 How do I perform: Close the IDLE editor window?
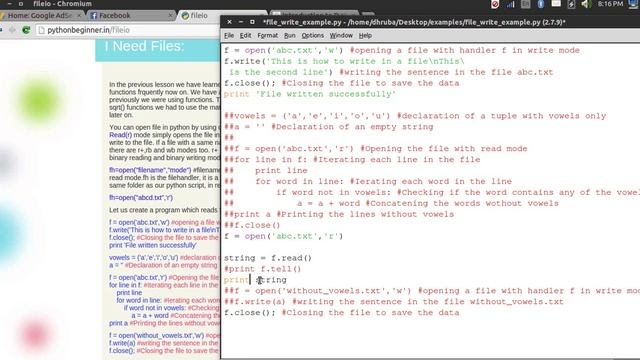[x=229, y=22]
